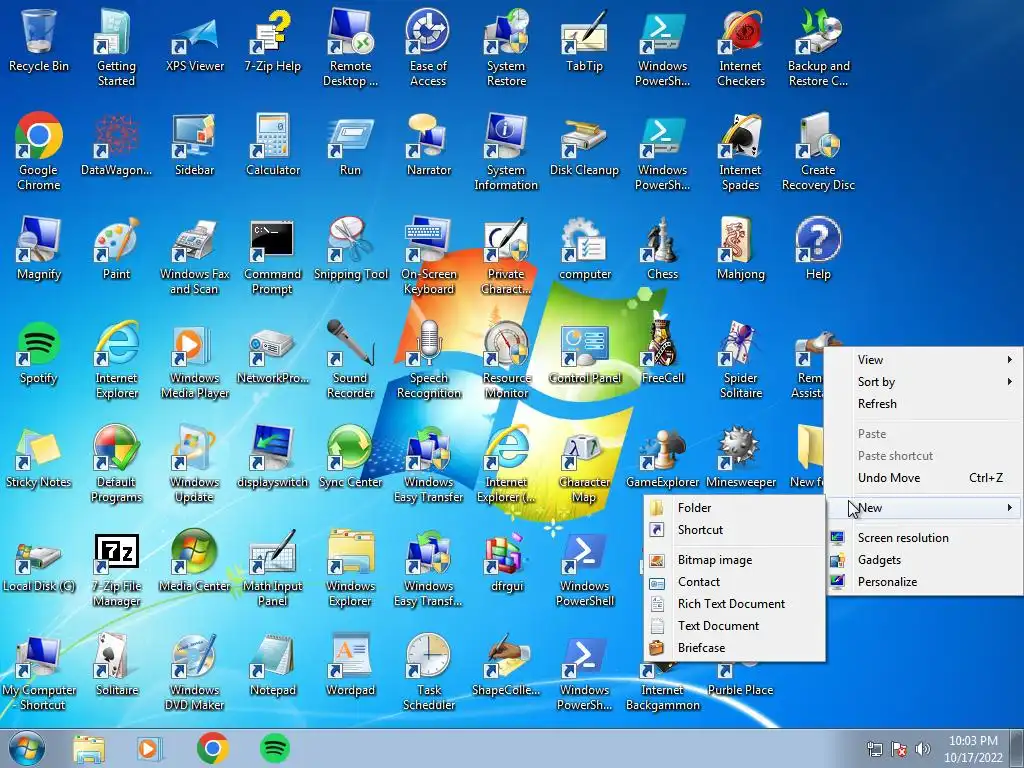Open the Notepad desktop shortcut

(x=273, y=665)
